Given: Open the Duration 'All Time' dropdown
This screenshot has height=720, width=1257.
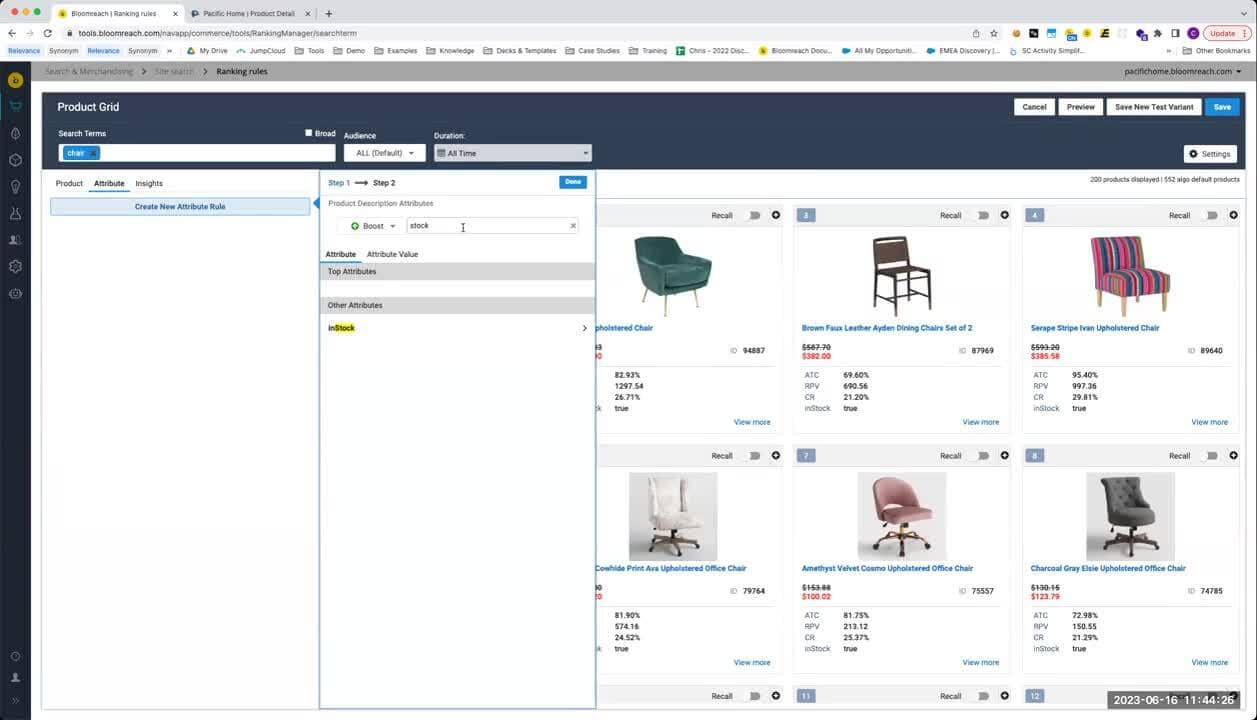Looking at the screenshot, I should coord(512,153).
